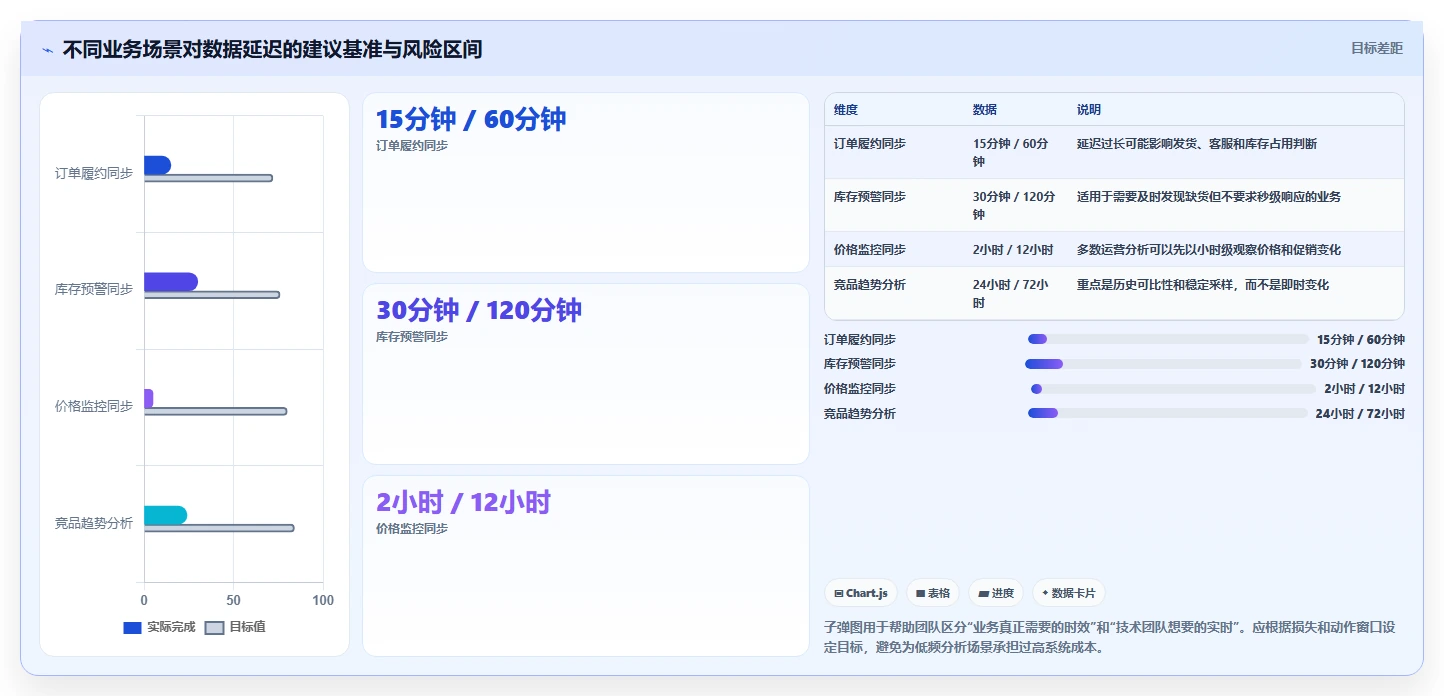Click the blue 订单履约同步 actual bar in chart
Image resolution: width=1444 pixels, height=696 pixels.
pos(157,165)
